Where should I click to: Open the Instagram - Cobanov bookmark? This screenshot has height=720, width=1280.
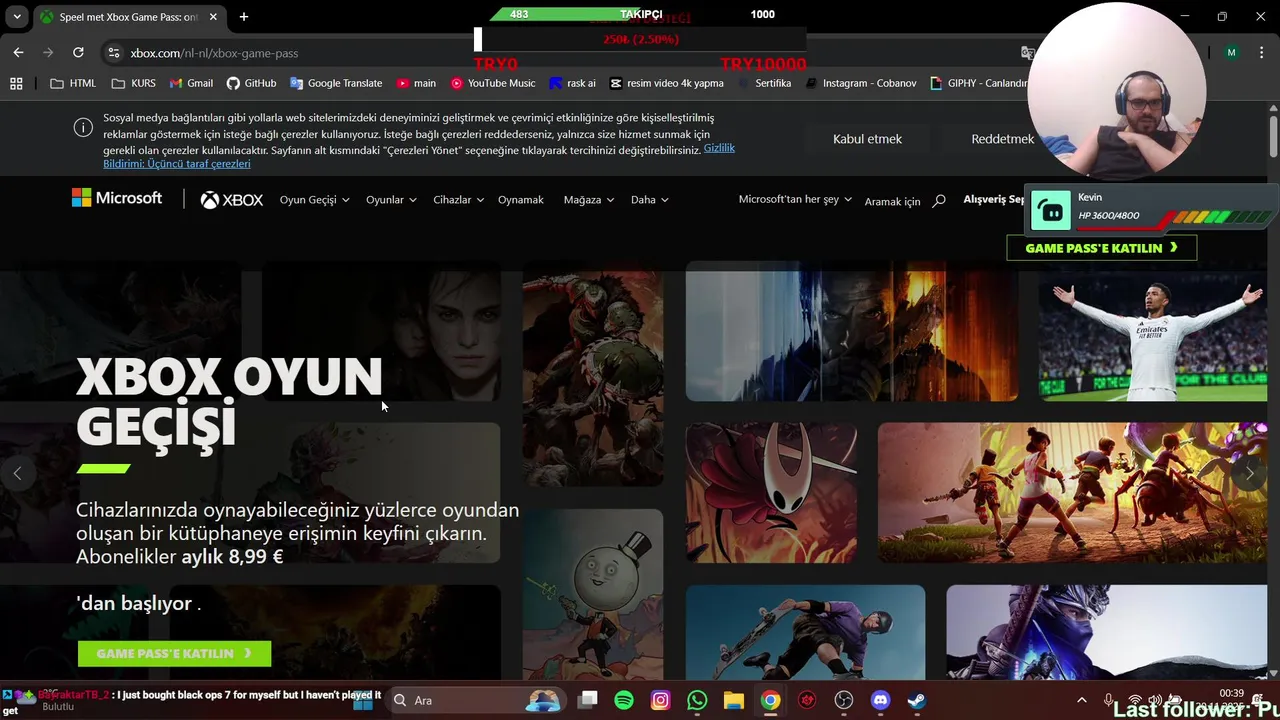pos(860,83)
